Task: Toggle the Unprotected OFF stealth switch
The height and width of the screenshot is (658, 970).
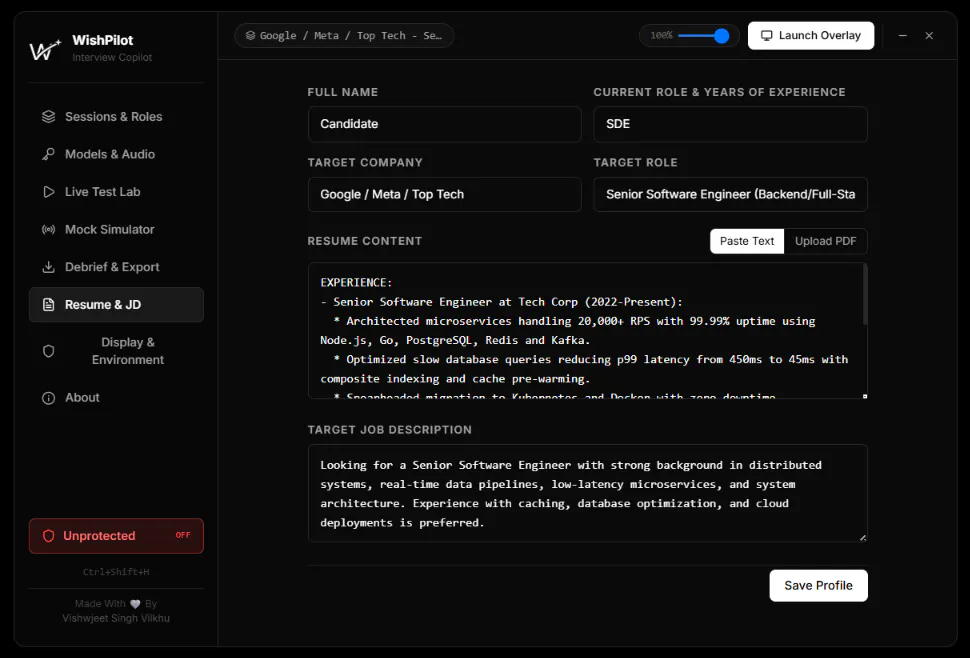Action: coord(116,536)
